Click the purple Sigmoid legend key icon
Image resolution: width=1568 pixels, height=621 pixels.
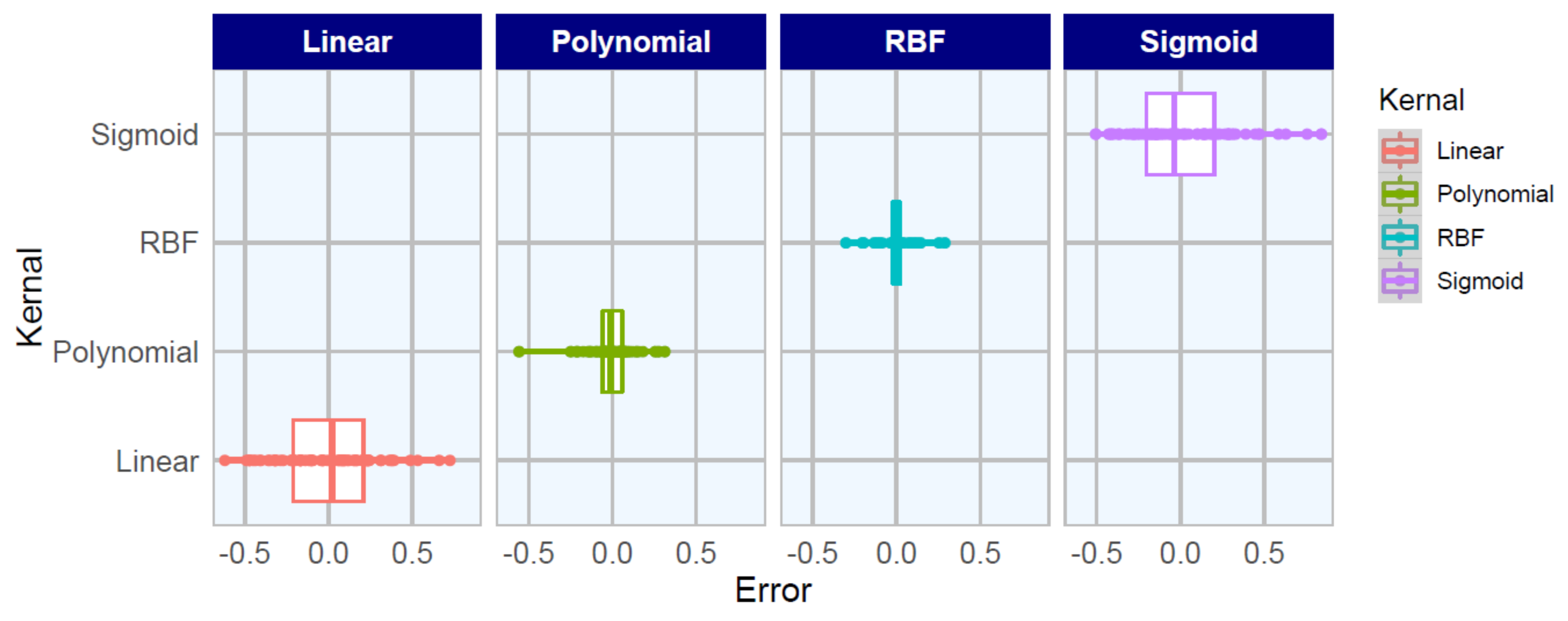tap(1400, 281)
